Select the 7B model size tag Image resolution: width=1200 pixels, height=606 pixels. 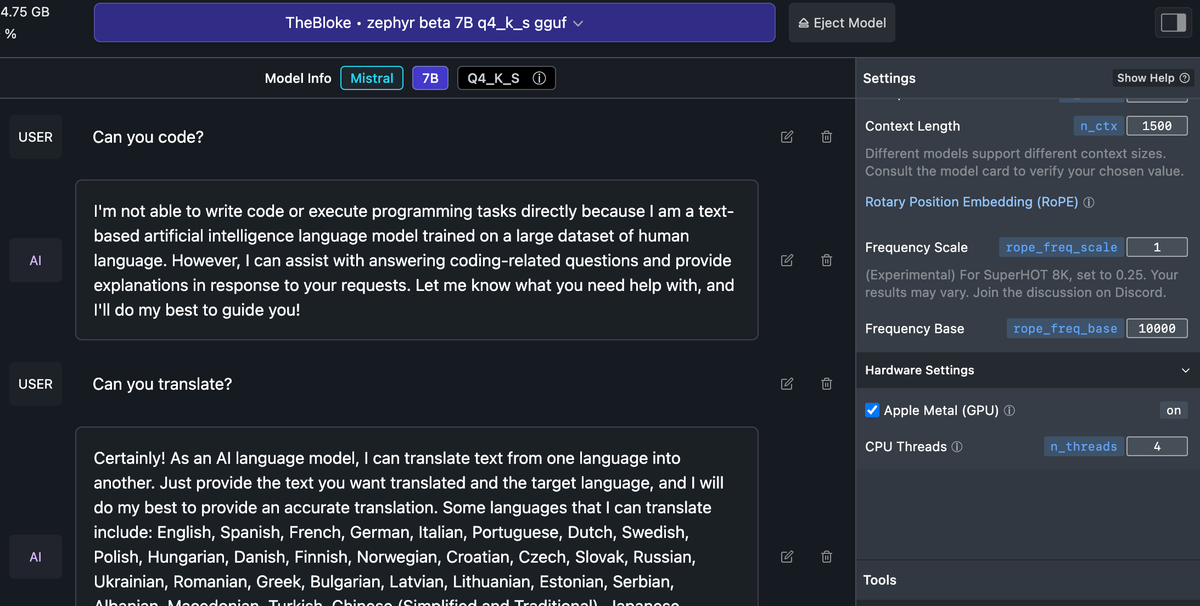(430, 78)
